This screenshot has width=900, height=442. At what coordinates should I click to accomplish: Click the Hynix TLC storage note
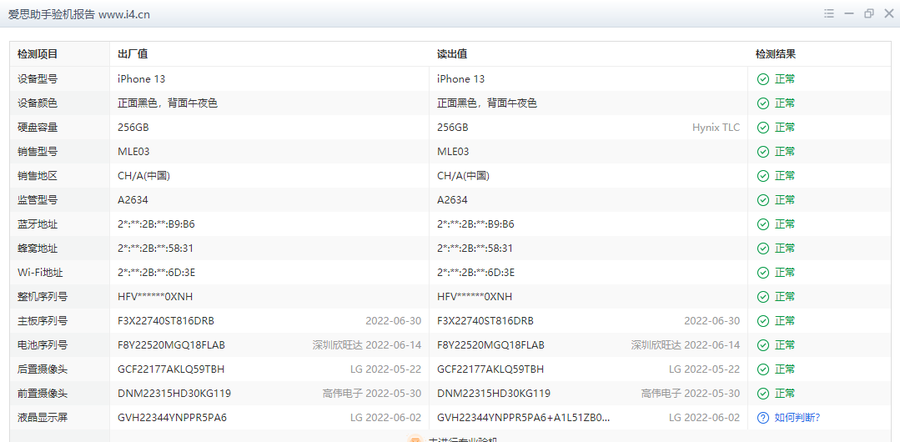click(716, 127)
